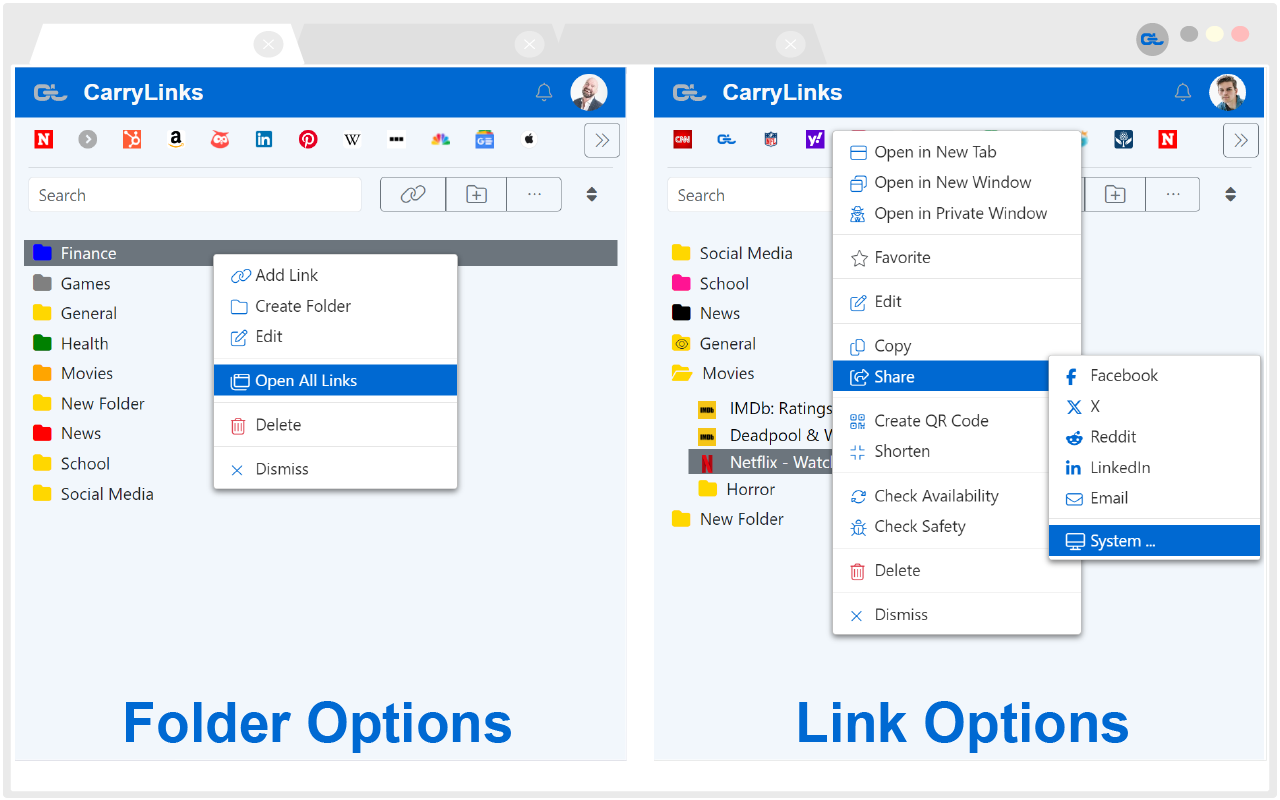Click the LinkedIn bookmark icon

tap(263, 139)
